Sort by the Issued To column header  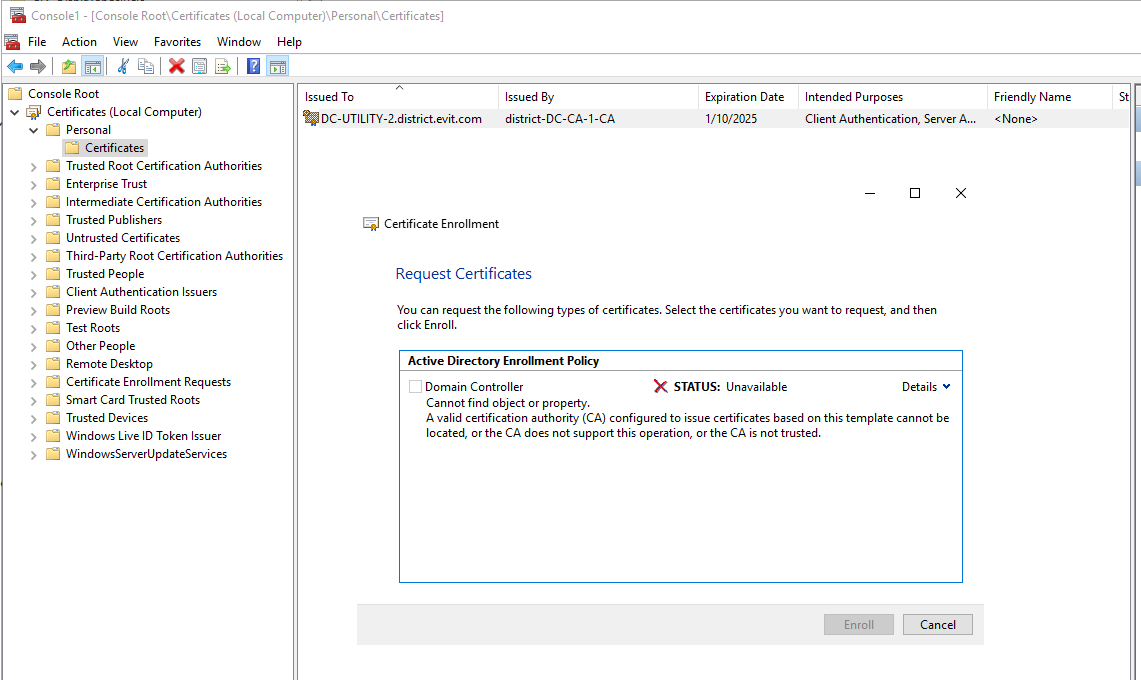[x=399, y=97]
